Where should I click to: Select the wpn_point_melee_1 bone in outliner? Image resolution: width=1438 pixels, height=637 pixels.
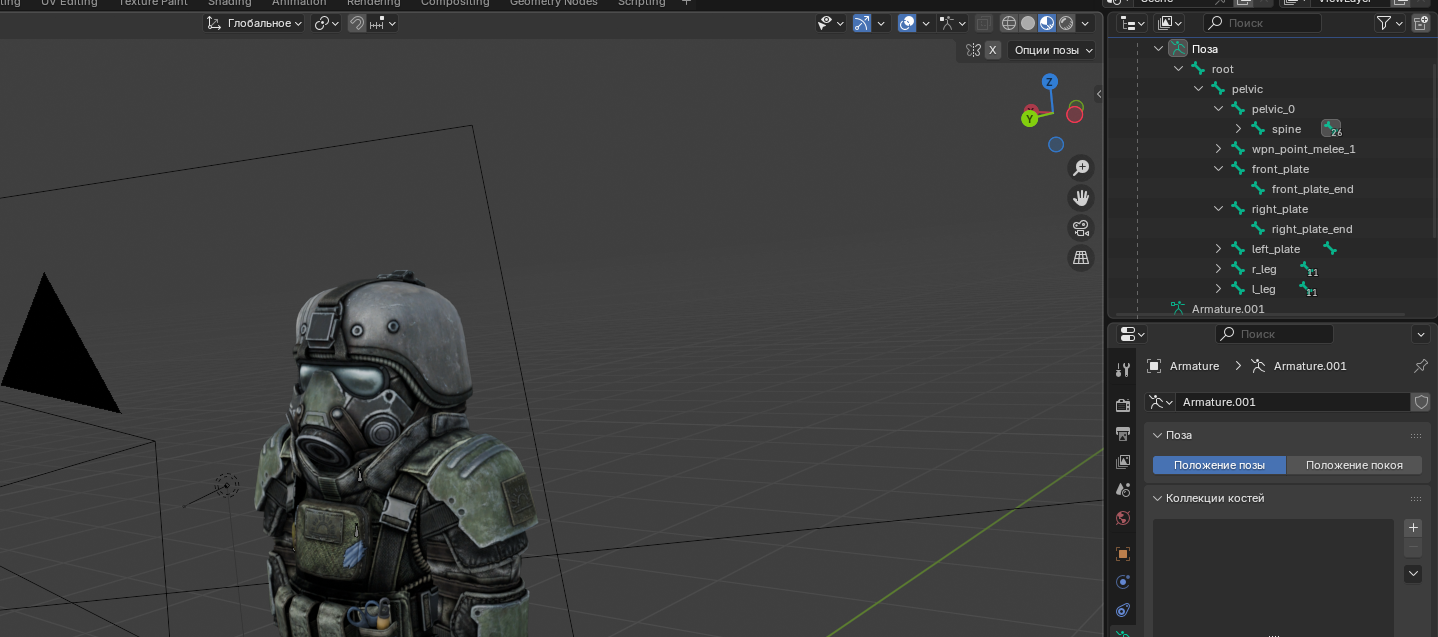tap(1303, 149)
